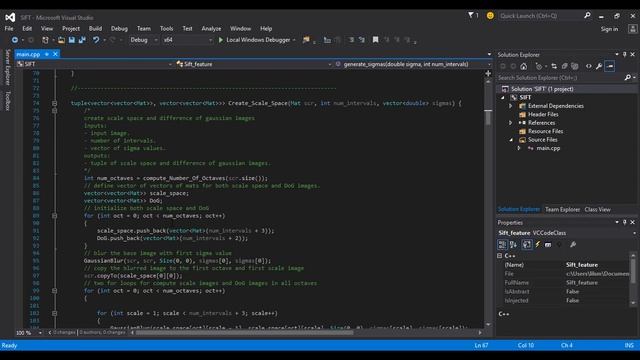This screenshot has width=640, height=360.
Task: Switch to the Team Explorer tab
Action: tap(562, 209)
